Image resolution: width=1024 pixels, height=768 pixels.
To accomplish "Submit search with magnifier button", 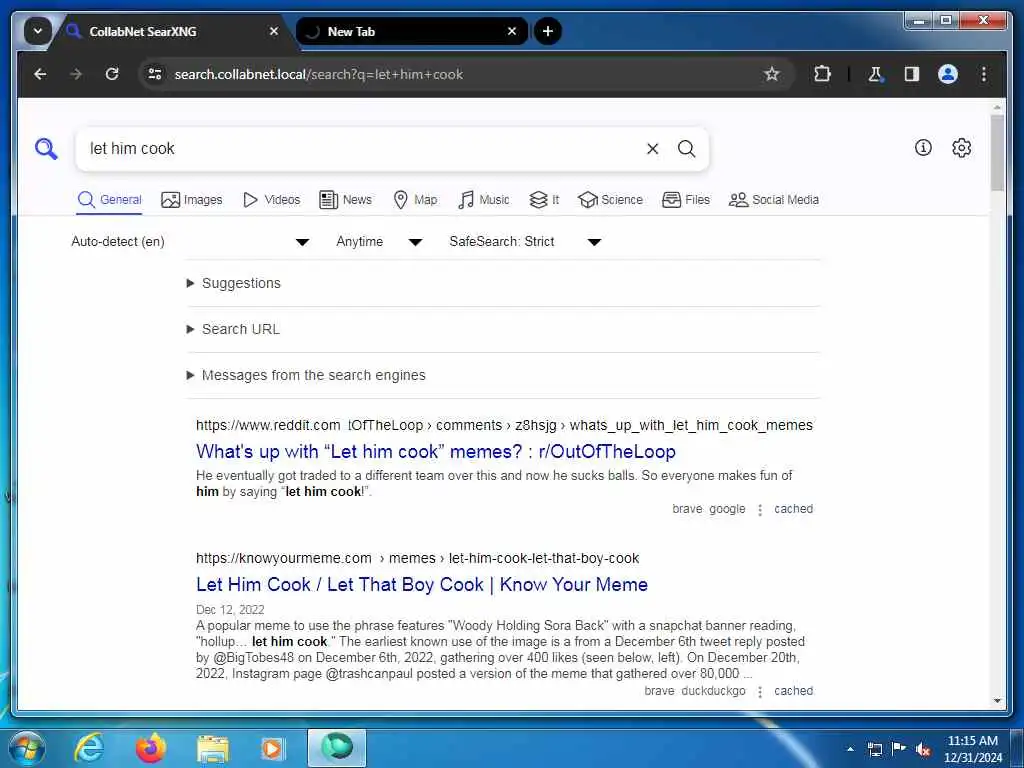I will tap(686, 149).
